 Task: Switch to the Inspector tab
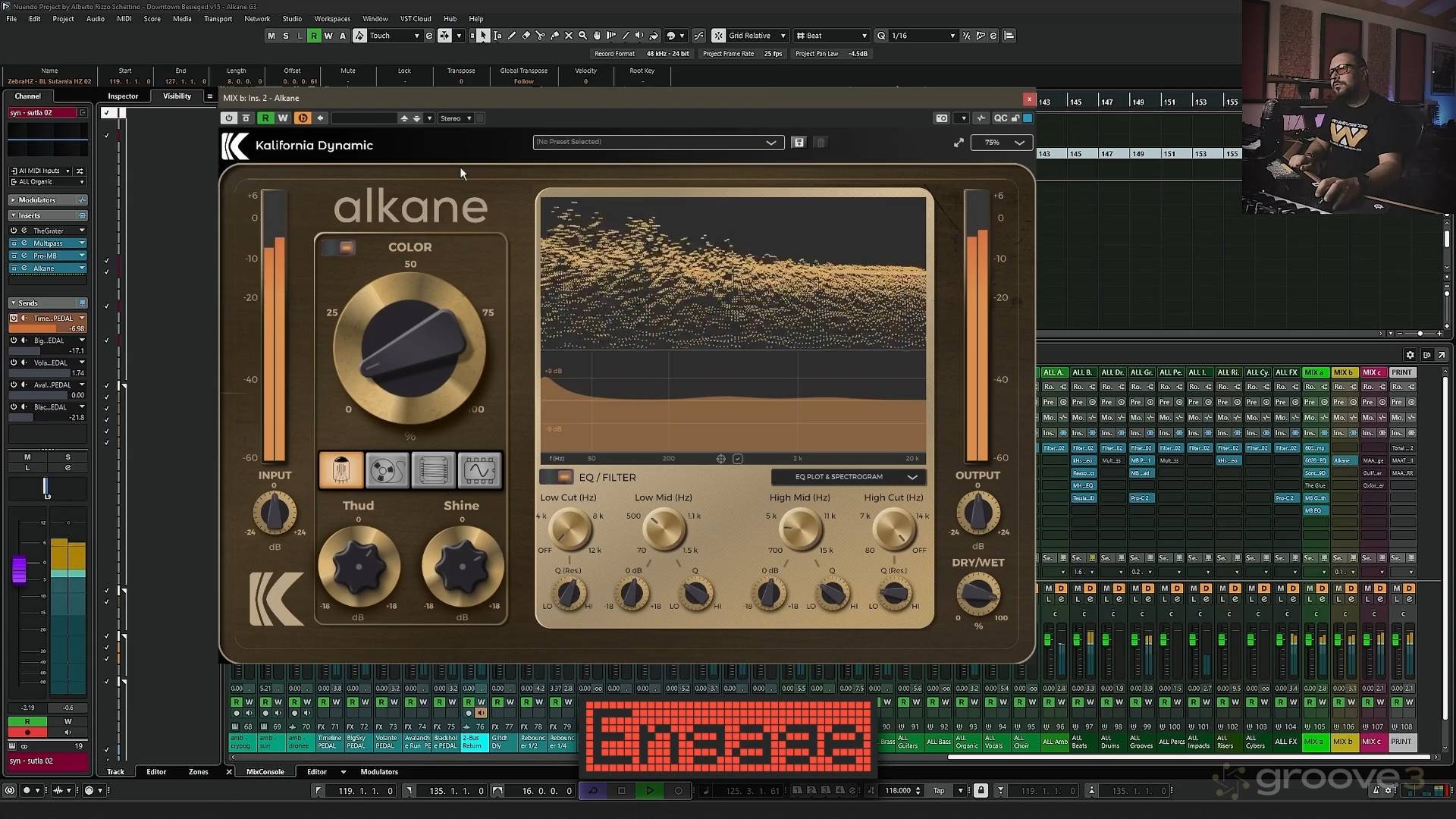(123, 96)
